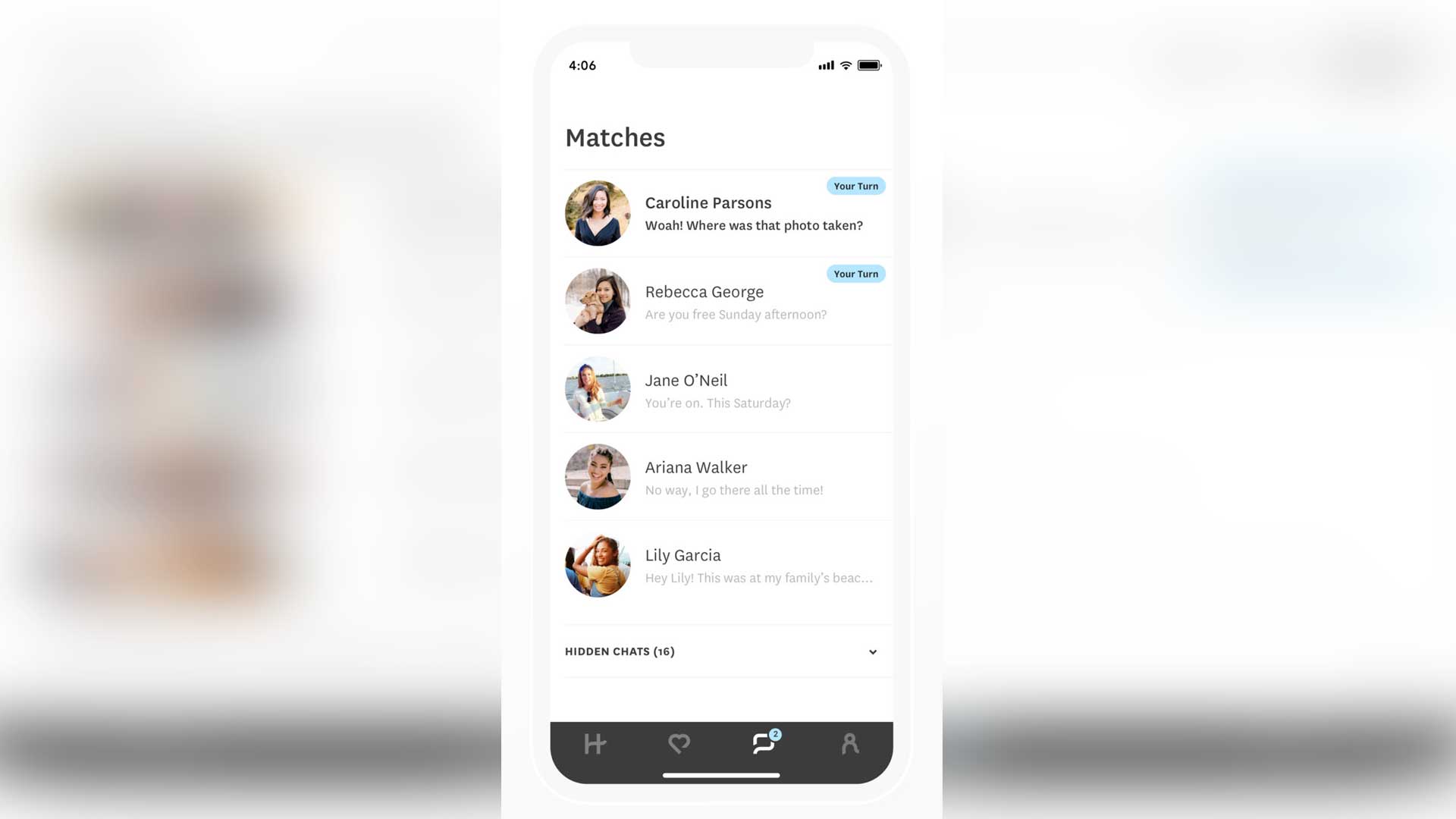Tap the notification badge showing 2 messages
The width and height of the screenshot is (1456, 819).
pyautogui.click(x=775, y=734)
